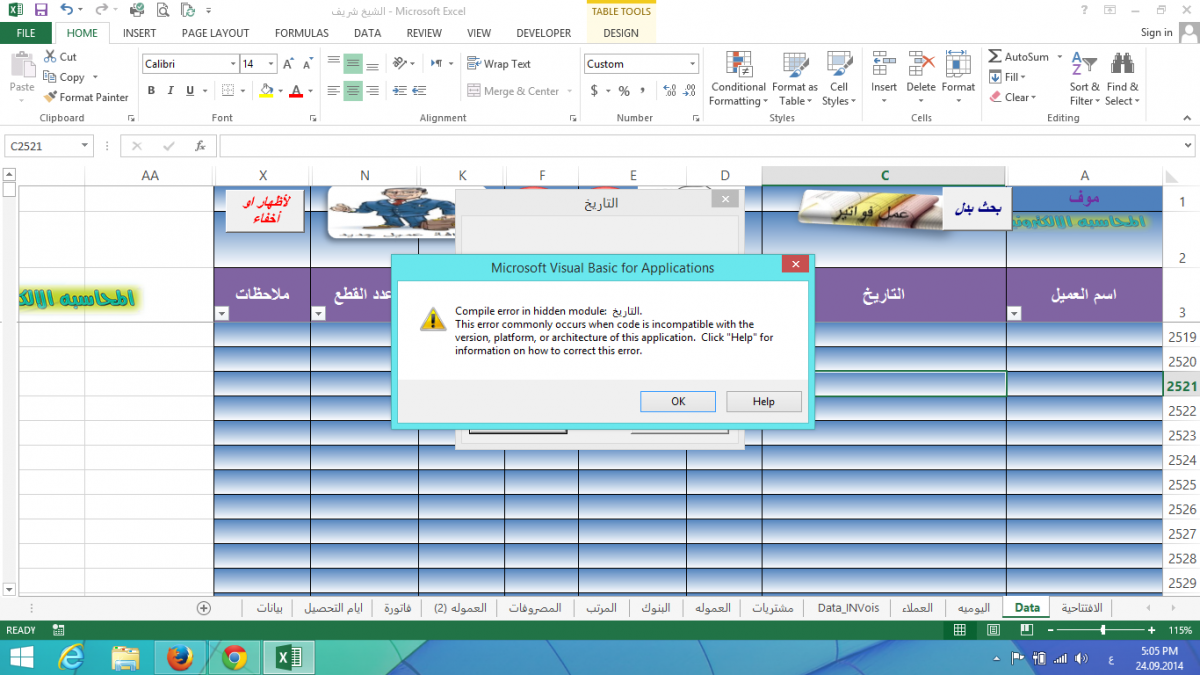This screenshot has width=1200, height=675.
Task: Decrease font size with the smaller A icon
Action: point(310,64)
